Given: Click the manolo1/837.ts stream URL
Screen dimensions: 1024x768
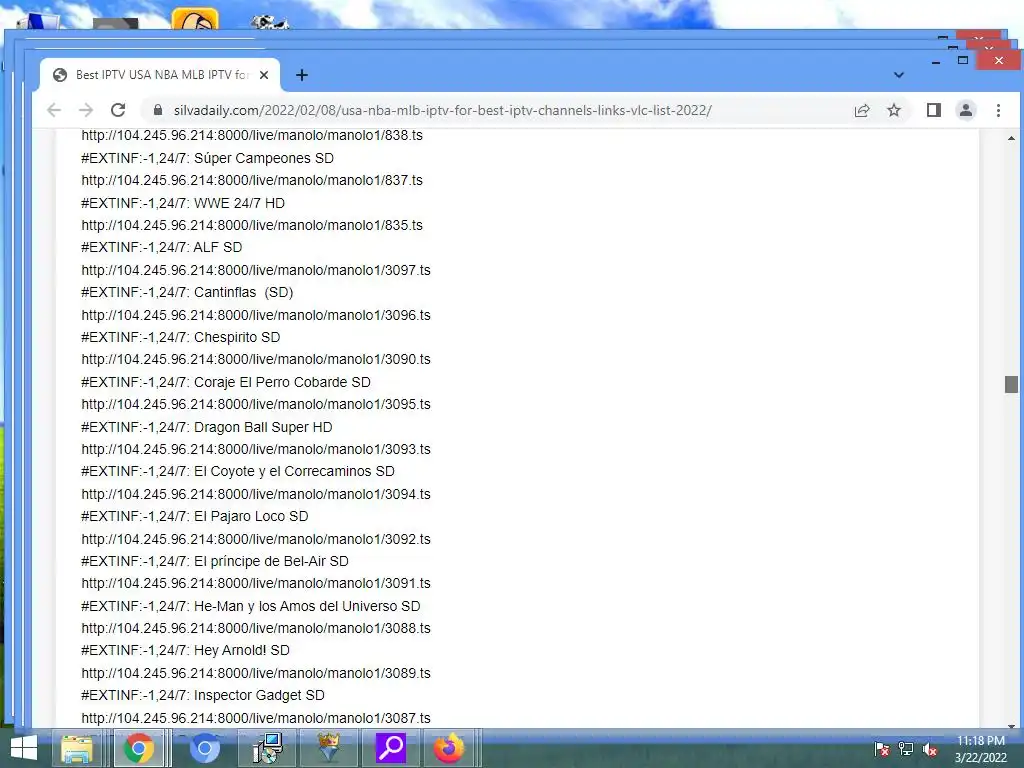Looking at the screenshot, I should [252, 180].
